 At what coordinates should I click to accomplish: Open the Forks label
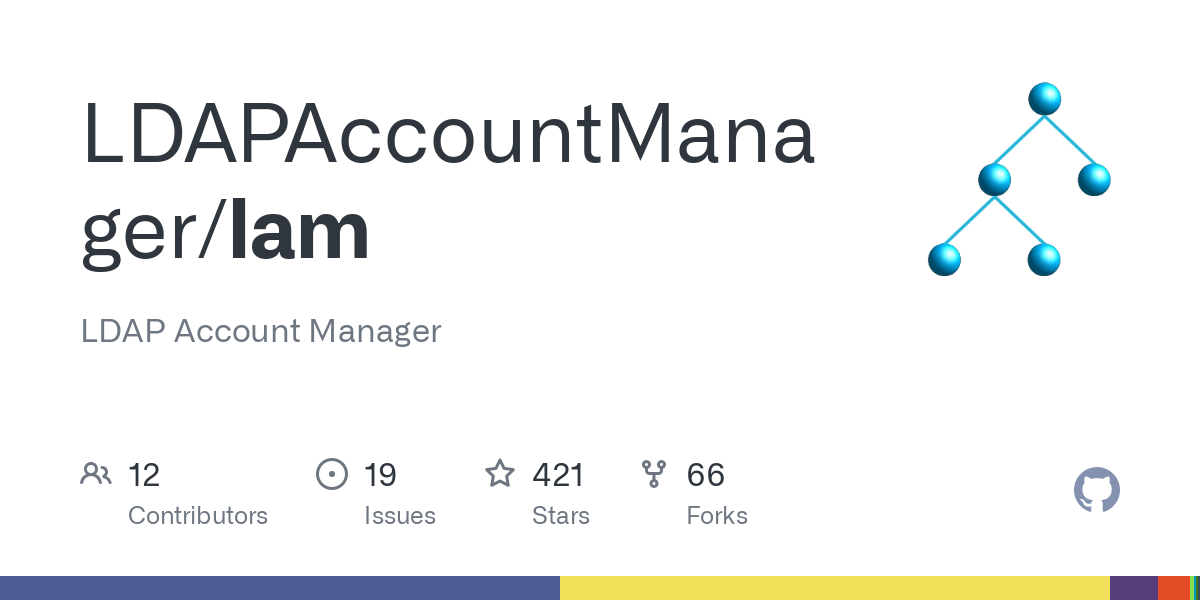[x=717, y=516]
